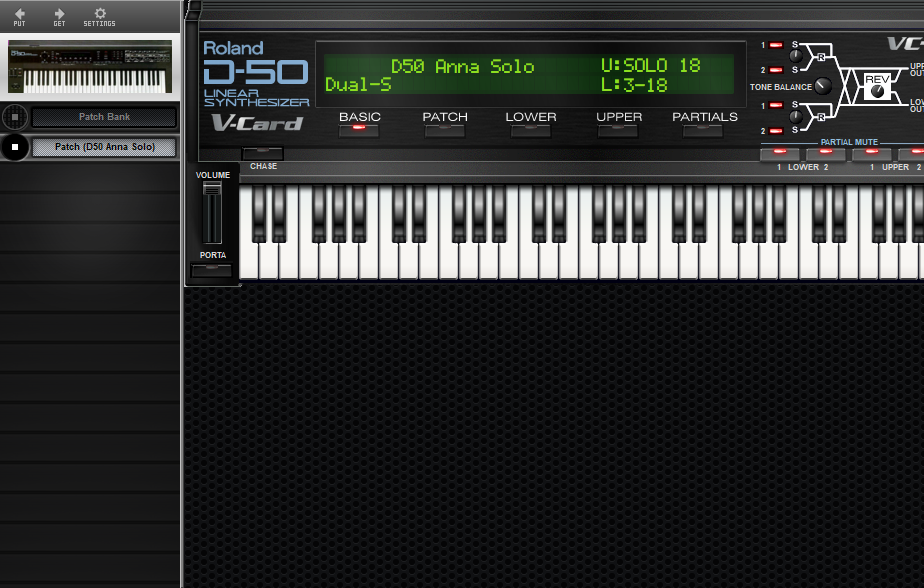Toggle partial 2 LED above Tone Balance
The image size is (924, 588).
coord(776,70)
